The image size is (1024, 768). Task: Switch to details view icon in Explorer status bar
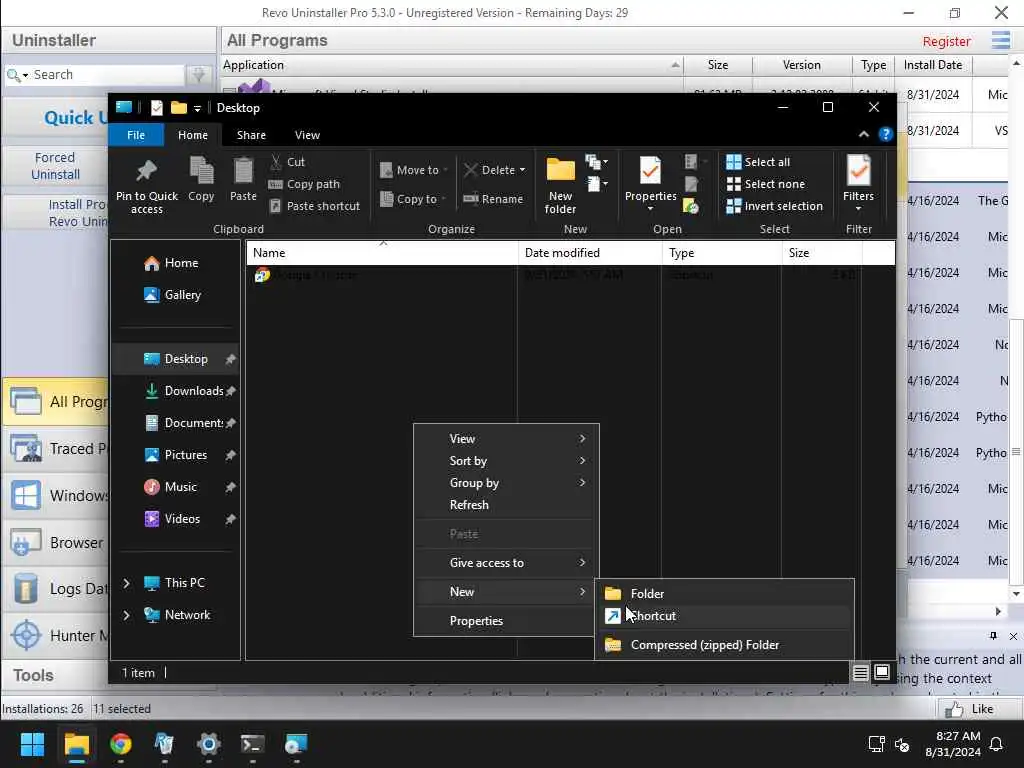tap(861, 673)
